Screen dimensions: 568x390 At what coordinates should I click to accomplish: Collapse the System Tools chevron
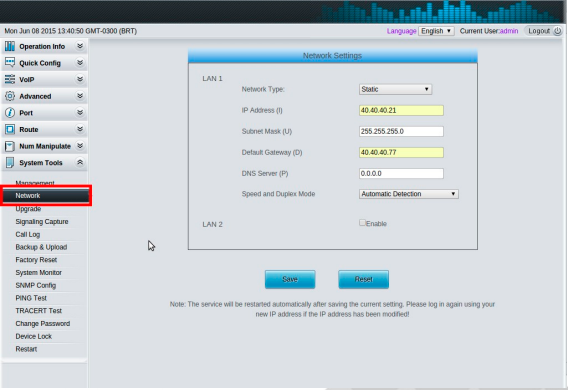click(80, 163)
